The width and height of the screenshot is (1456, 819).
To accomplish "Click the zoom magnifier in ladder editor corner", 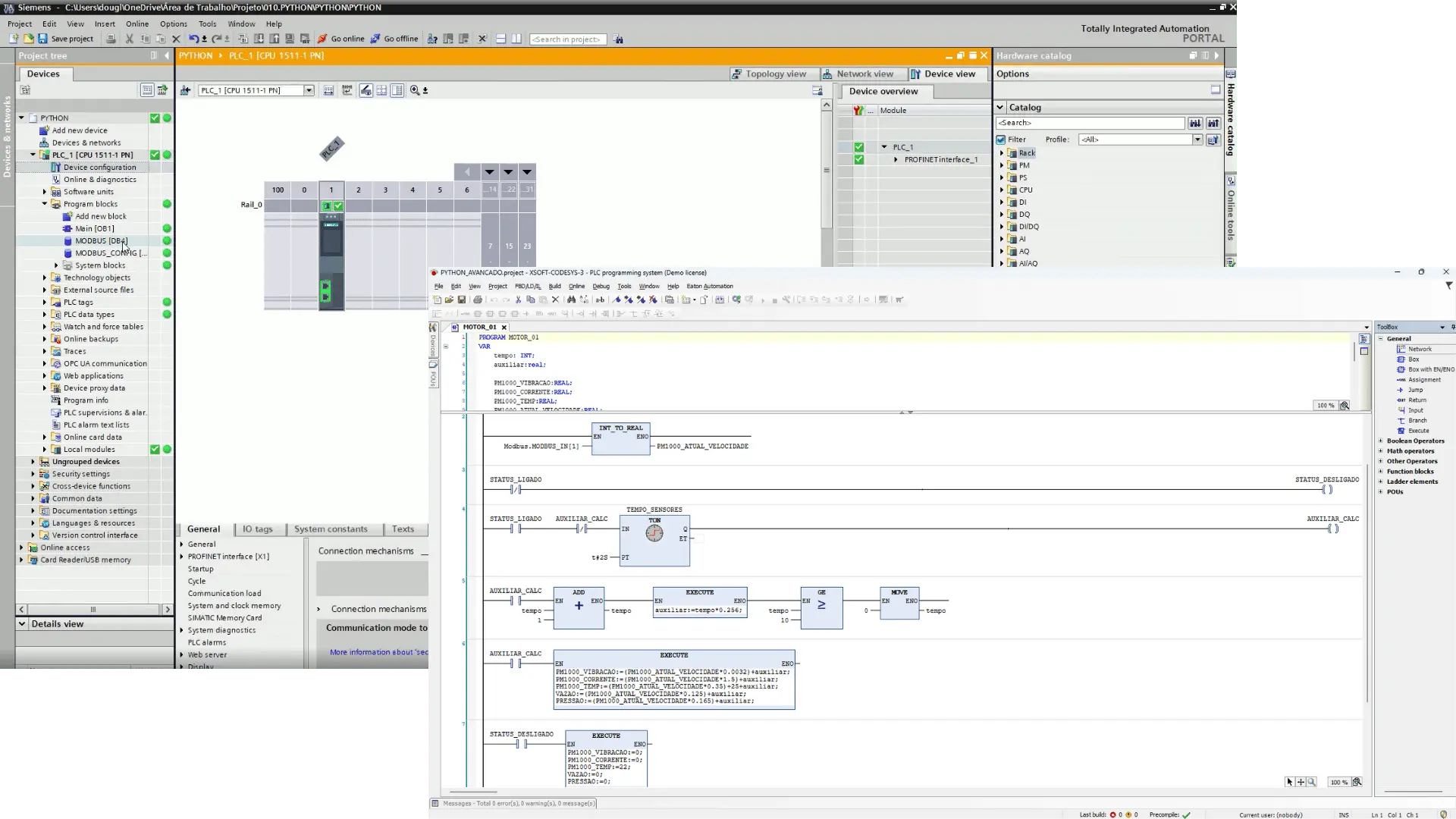I will pyautogui.click(x=1311, y=782).
